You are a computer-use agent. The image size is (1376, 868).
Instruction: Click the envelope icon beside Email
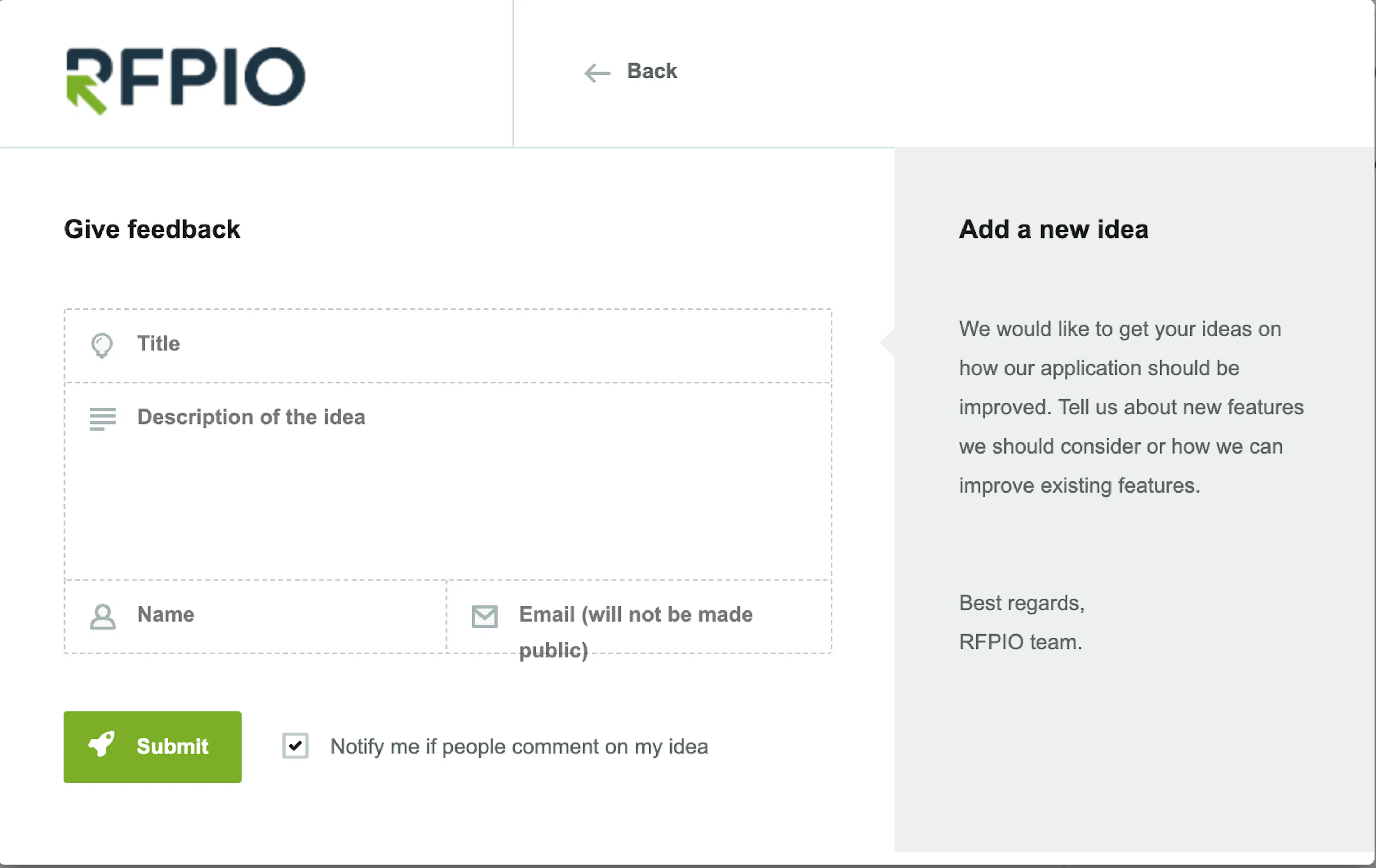click(484, 617)
